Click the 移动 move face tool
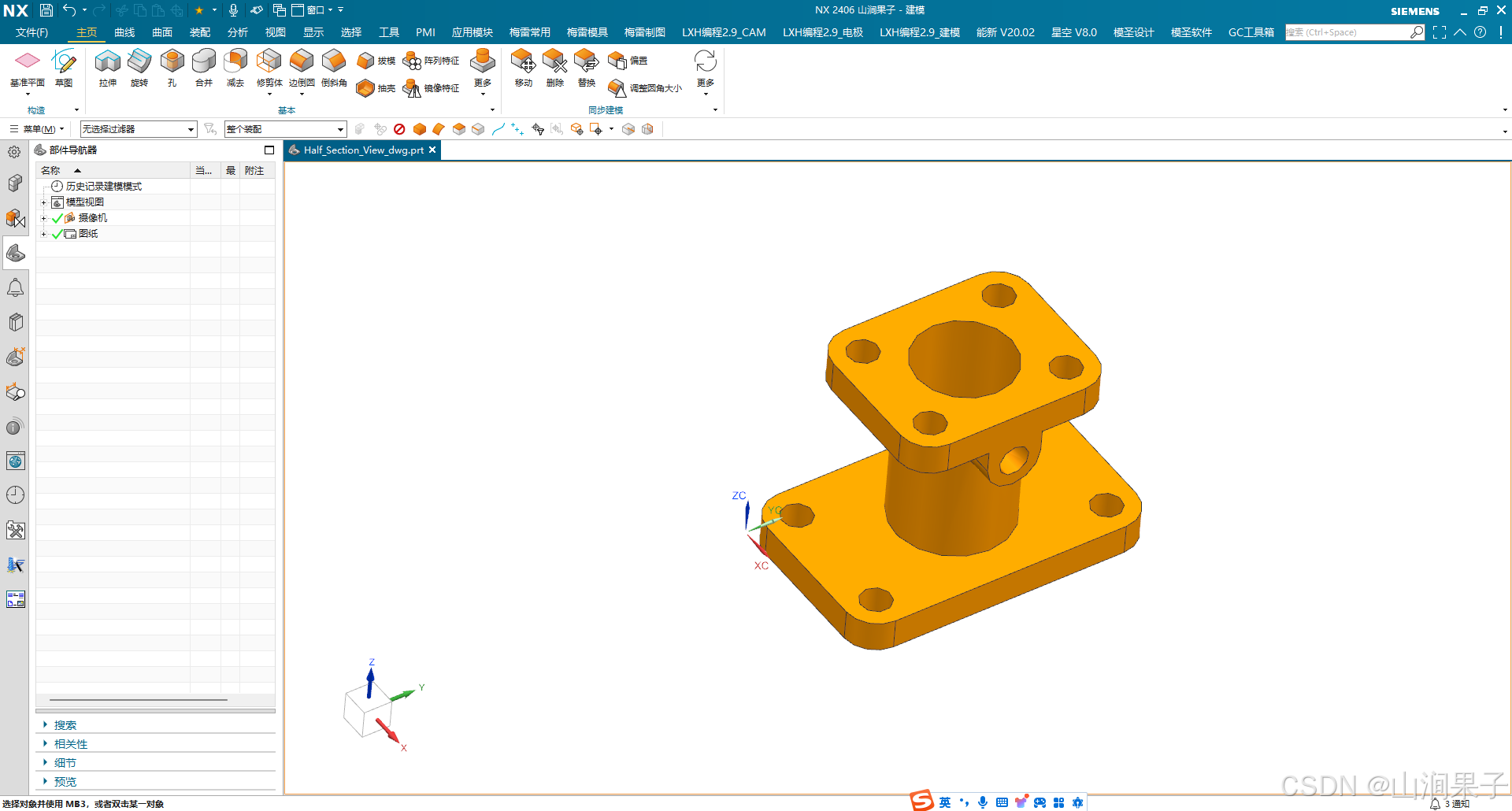This screenshot has width=1512, height=811. [524, 68]
